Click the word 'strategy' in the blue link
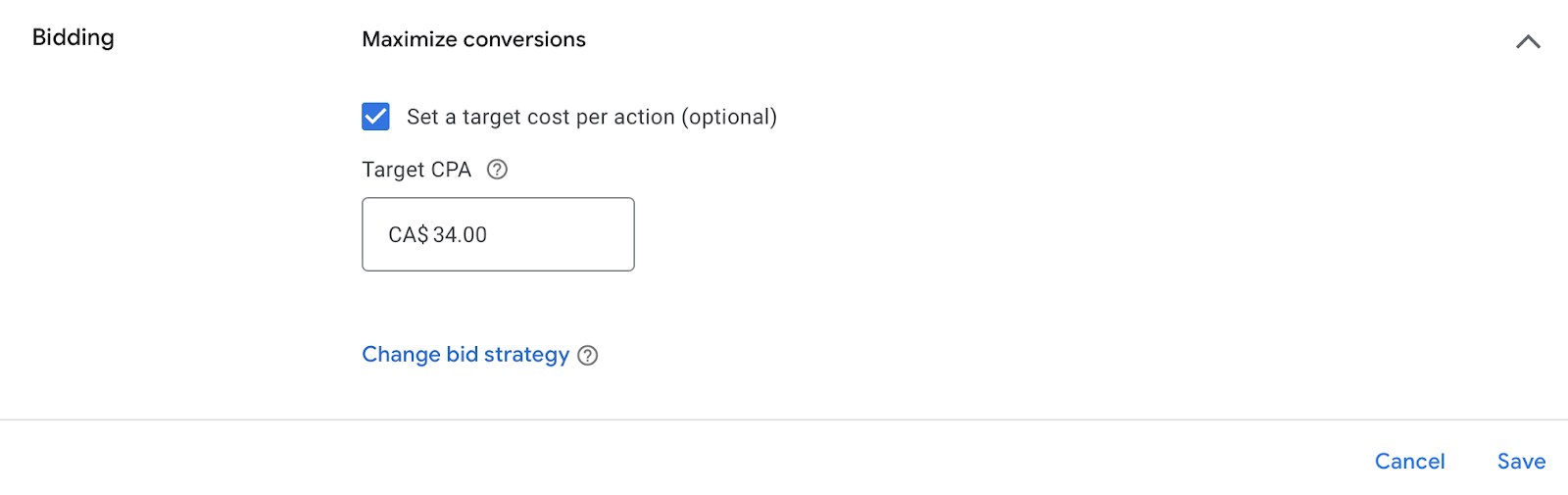 [x=526, y=355]
